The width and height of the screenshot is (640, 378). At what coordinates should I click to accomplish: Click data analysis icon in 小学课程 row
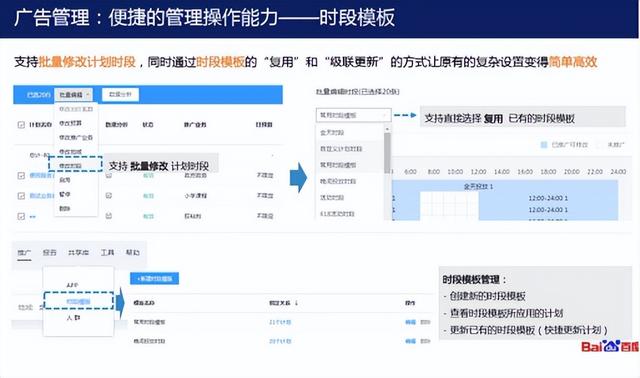pos(109,196)
